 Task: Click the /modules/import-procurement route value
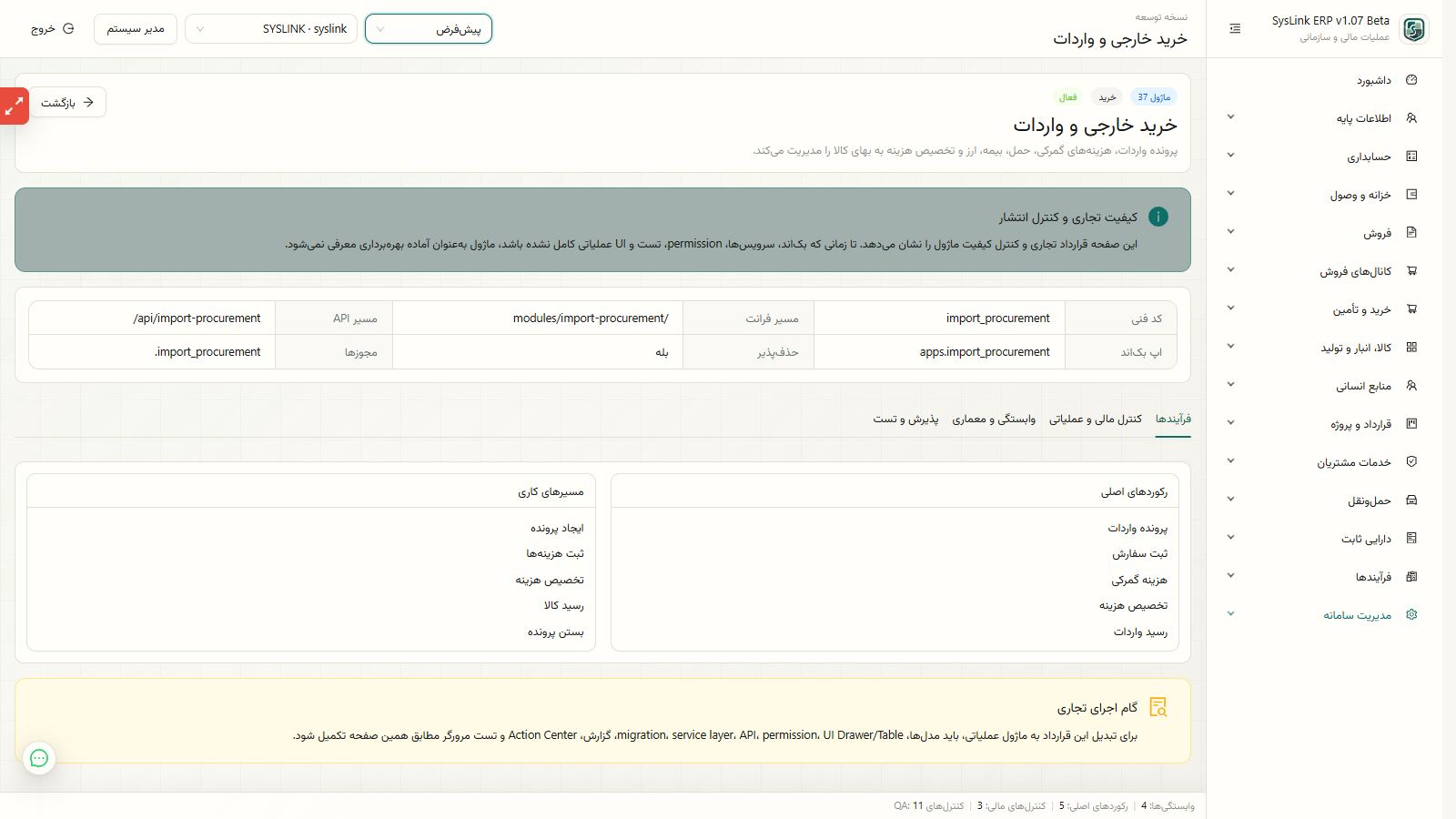coord(591,318)
